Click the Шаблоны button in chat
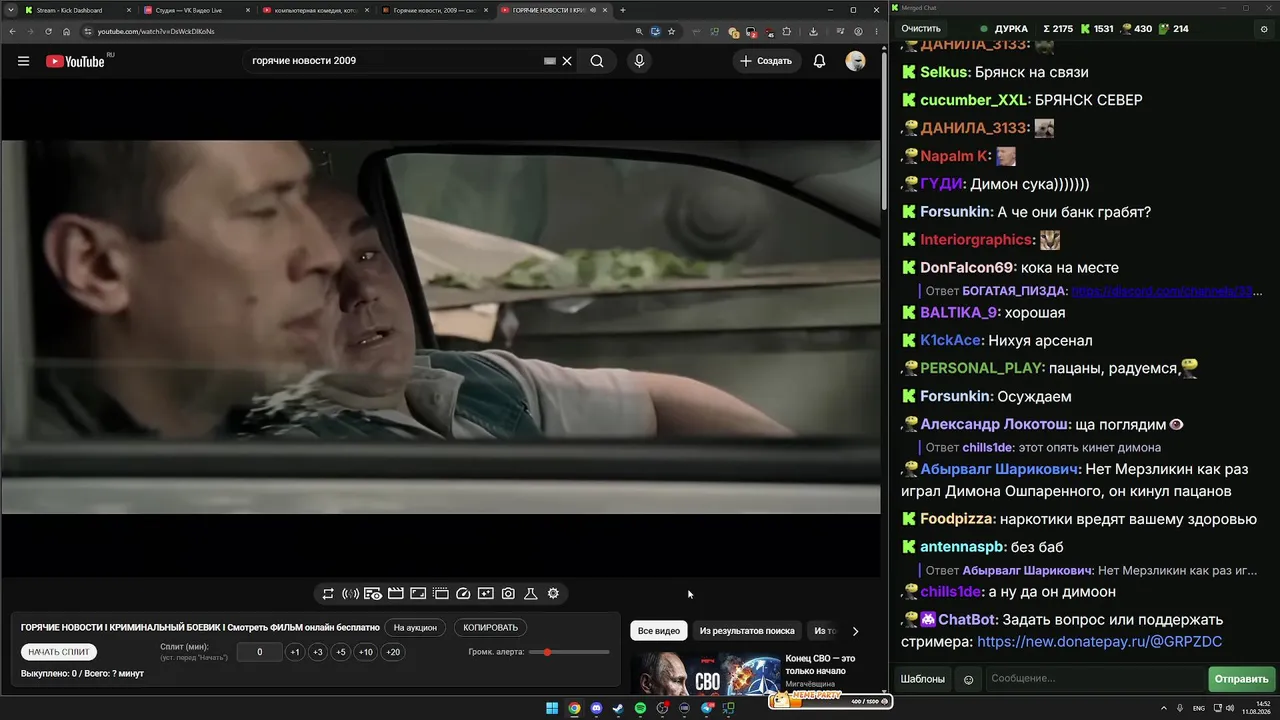Viewport: 1280px width, 720px height. pos(922,679)
